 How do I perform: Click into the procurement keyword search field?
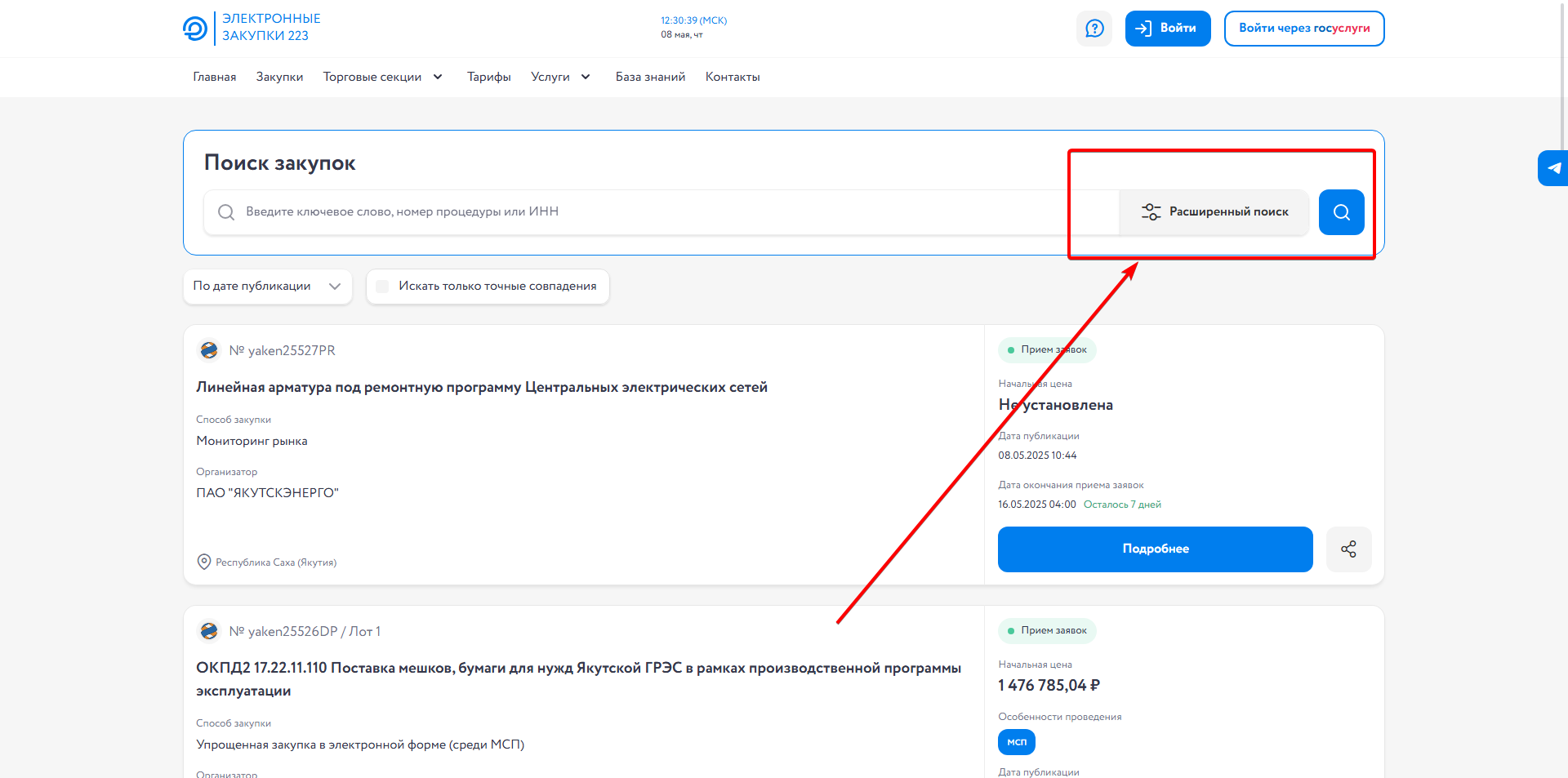point(661,212)
